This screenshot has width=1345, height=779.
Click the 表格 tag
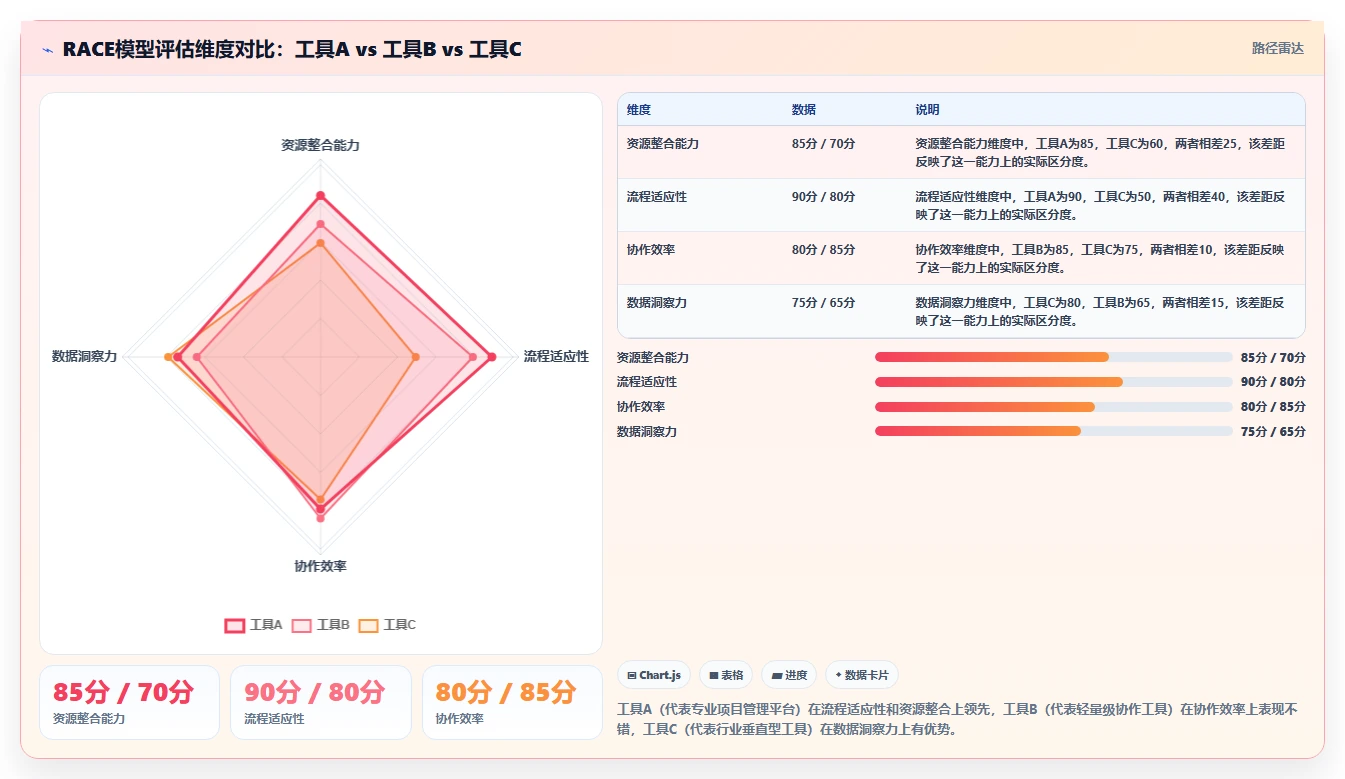[726, 675]
